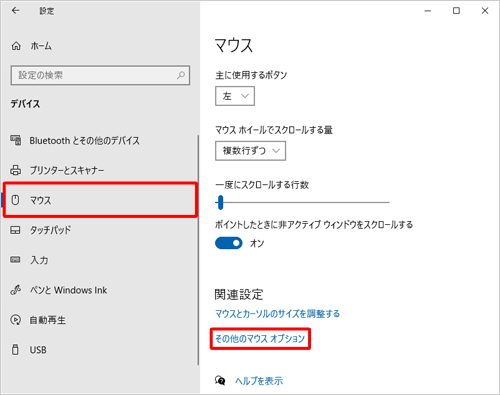Click the マウス ホイールでスクロールする量 label
500x395 pixels.
pos(274,130)
